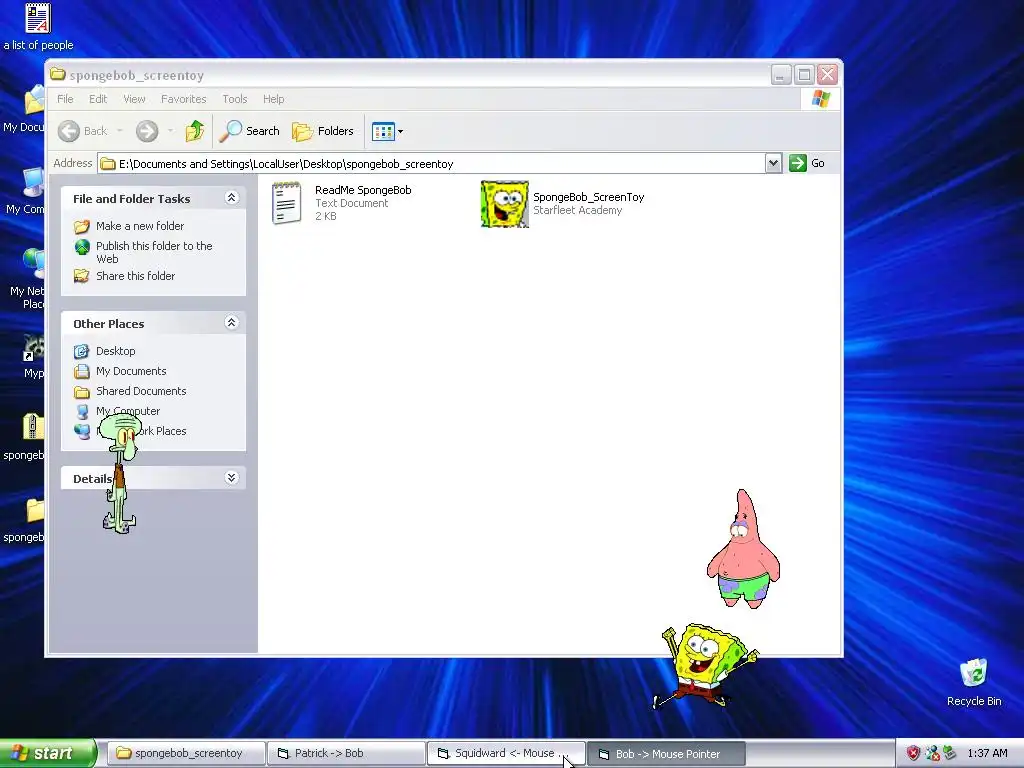
Task: Click the Publish to Web globe icon
Action: click(82, 247)
